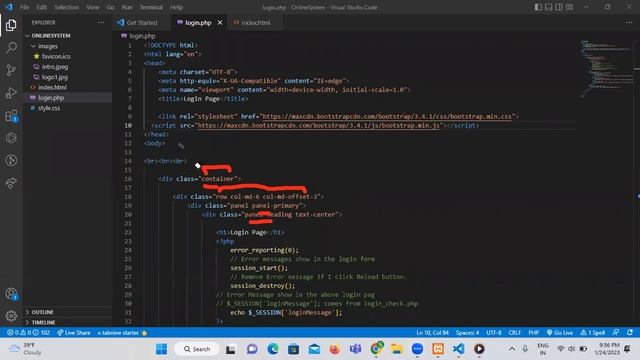Open notifications bell in status bar

click(630, 333)
